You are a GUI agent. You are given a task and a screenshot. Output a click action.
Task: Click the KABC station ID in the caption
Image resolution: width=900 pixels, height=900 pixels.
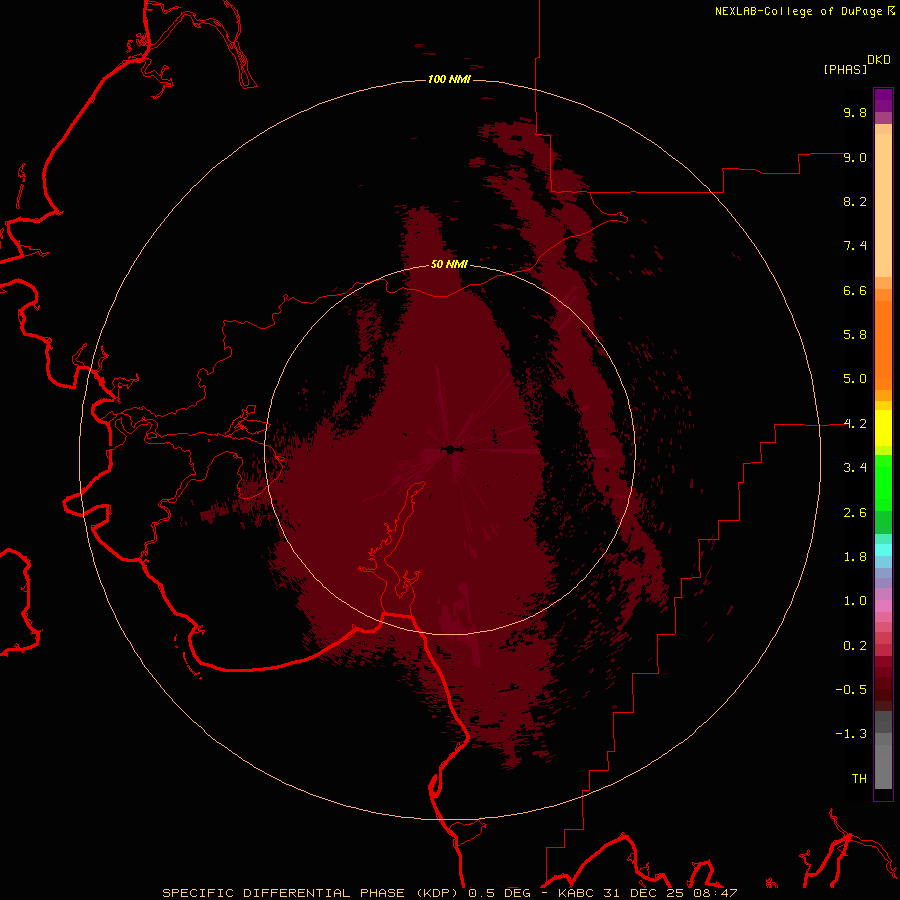click(x=577, y=893)
